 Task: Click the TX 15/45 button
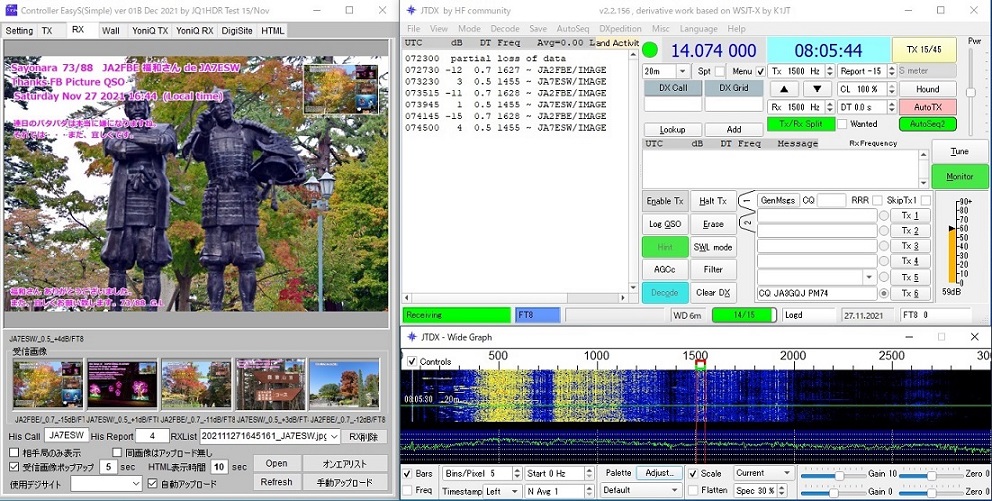[x=924, y=50]
